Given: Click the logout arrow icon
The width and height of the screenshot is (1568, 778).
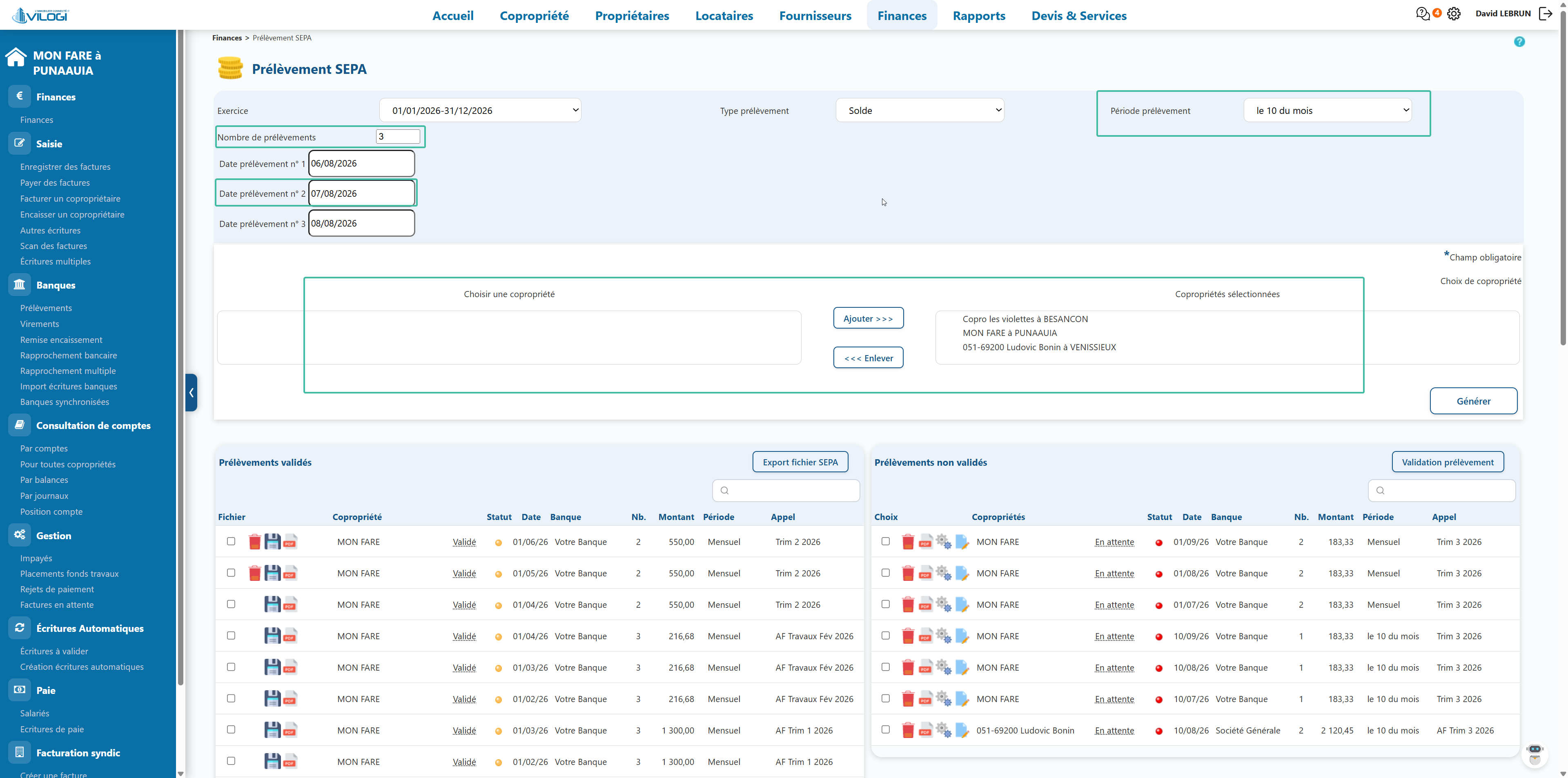Looking at the screenshot, I should pos(1546,13).
